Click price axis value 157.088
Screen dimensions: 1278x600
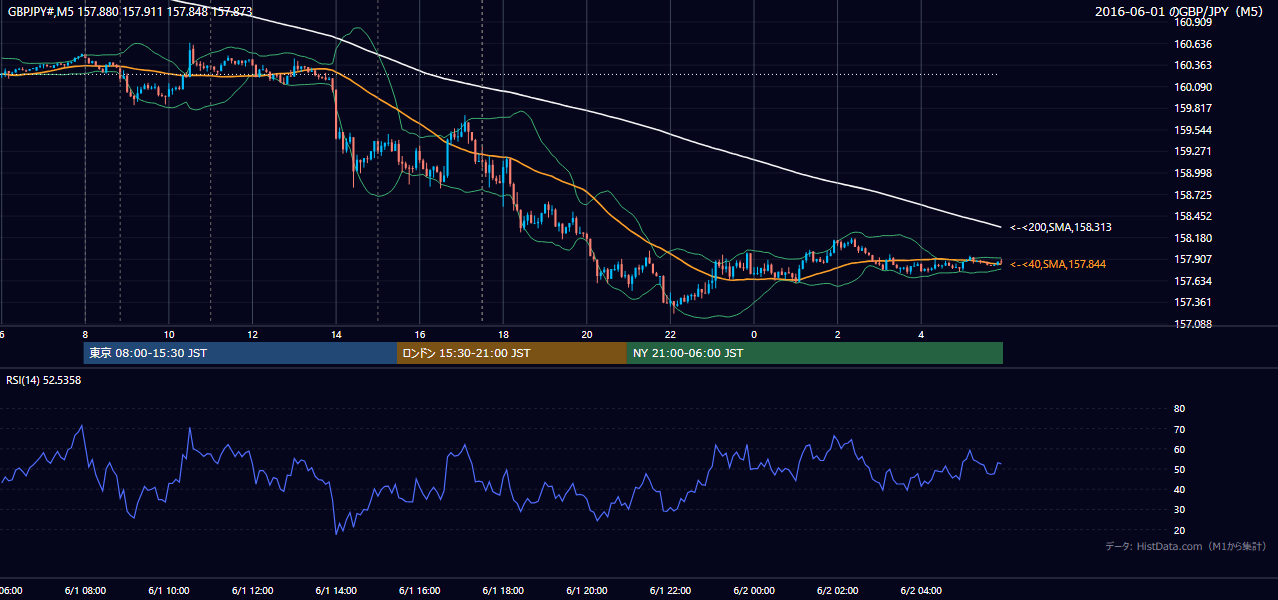pyautogui.click(x=1194, y=324)
